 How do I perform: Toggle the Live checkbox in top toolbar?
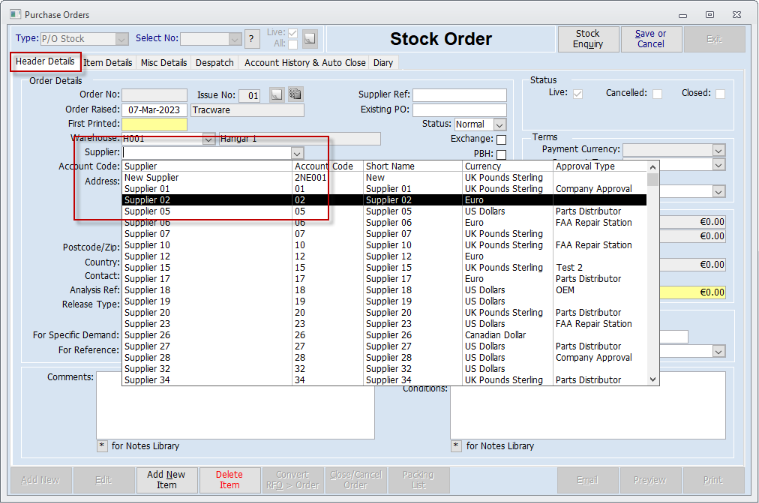[x=292, y=33]
